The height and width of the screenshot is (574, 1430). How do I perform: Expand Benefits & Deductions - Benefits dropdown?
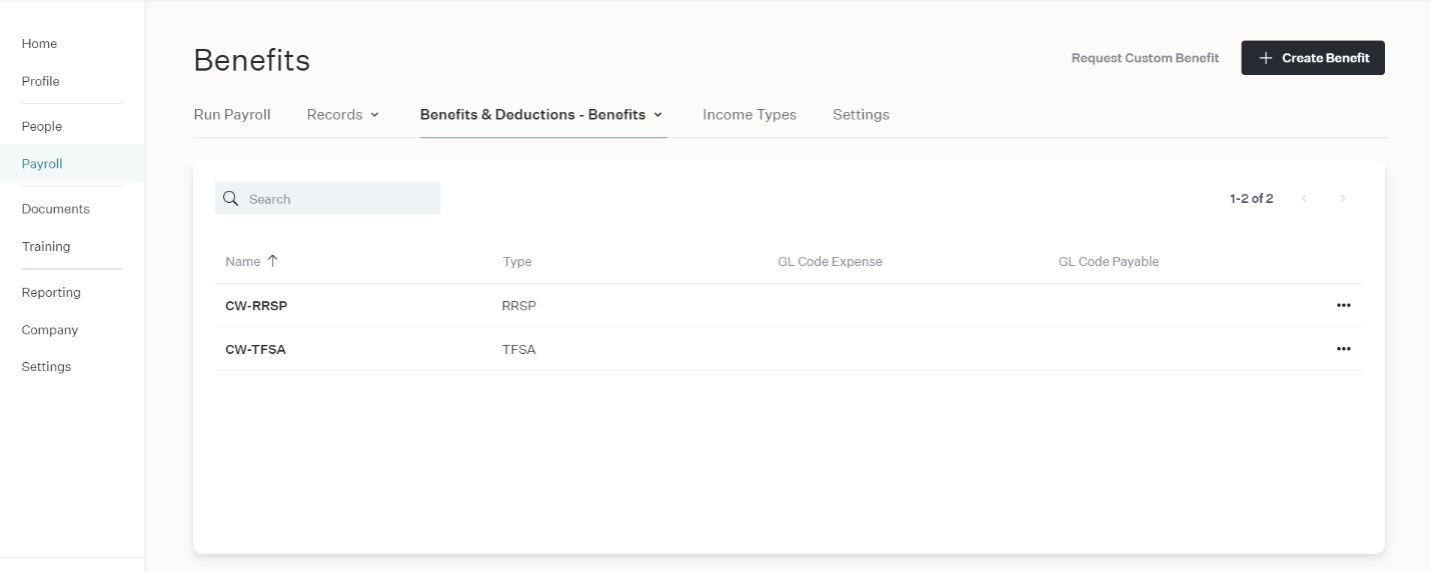(541, 115)
